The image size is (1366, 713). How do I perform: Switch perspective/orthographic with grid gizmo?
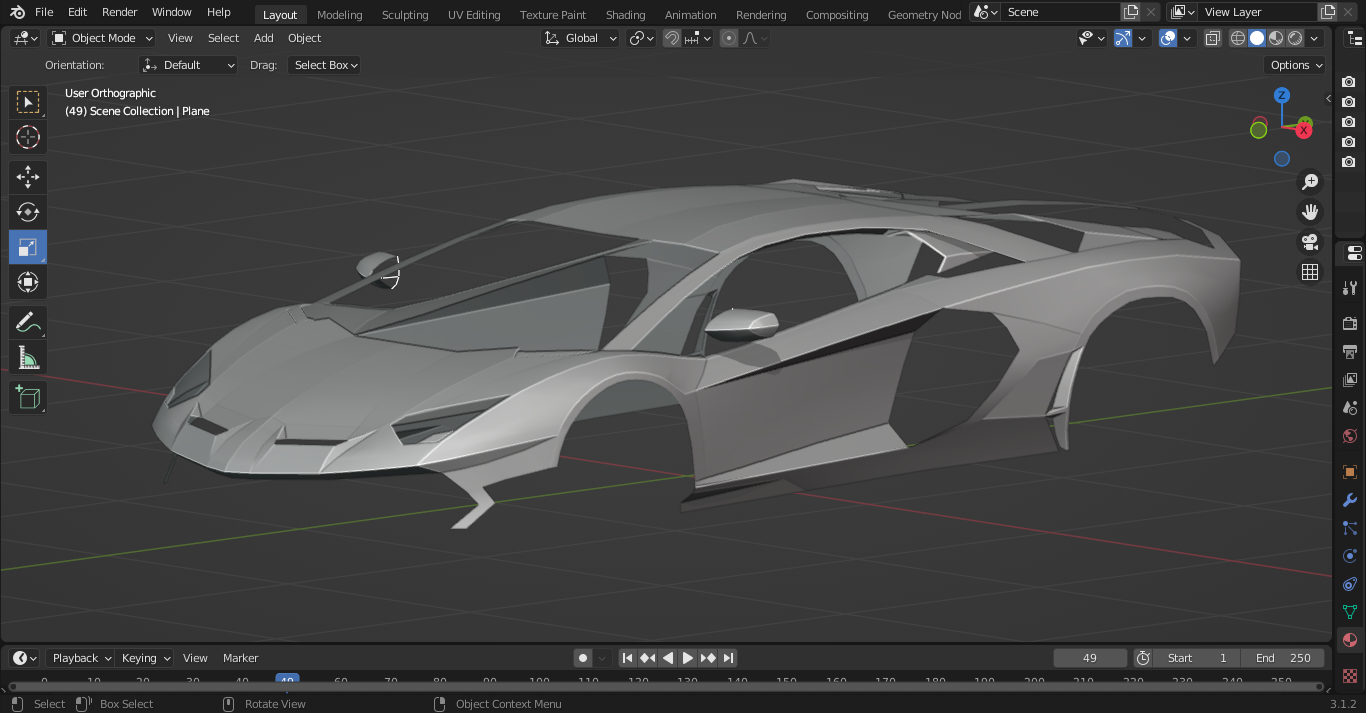click(1310, 272)
